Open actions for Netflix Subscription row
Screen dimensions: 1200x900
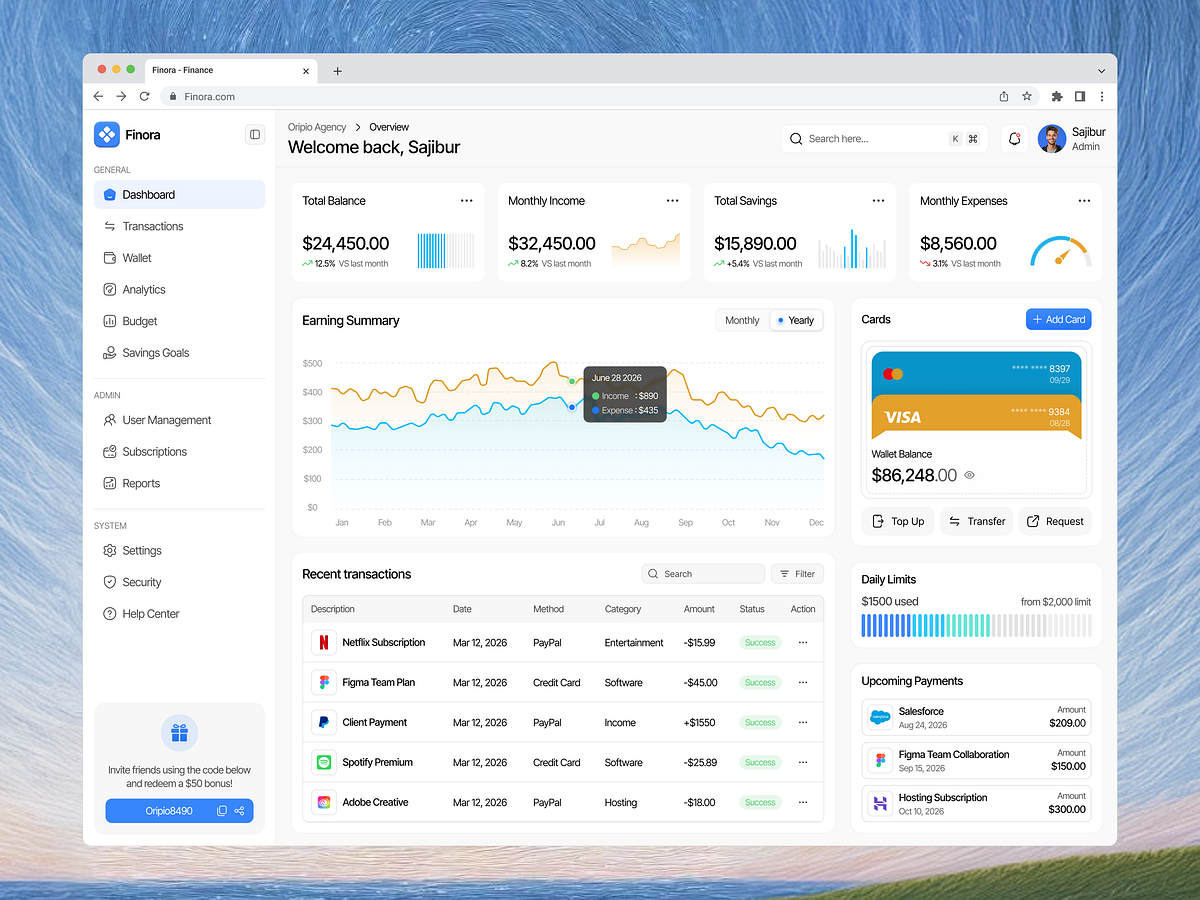(x=803, y=642)
